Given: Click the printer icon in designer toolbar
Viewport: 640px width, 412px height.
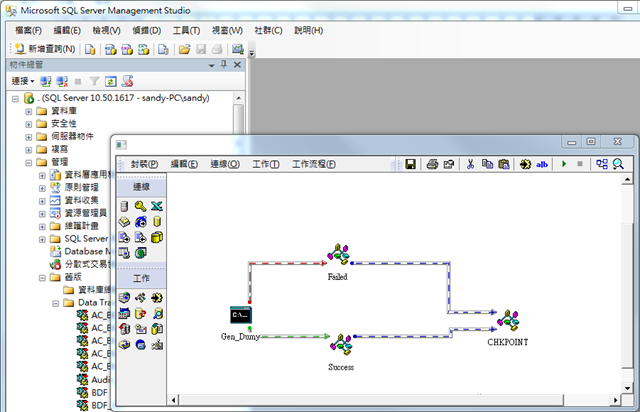Looking at the screenshot, I should click(432, 164).
